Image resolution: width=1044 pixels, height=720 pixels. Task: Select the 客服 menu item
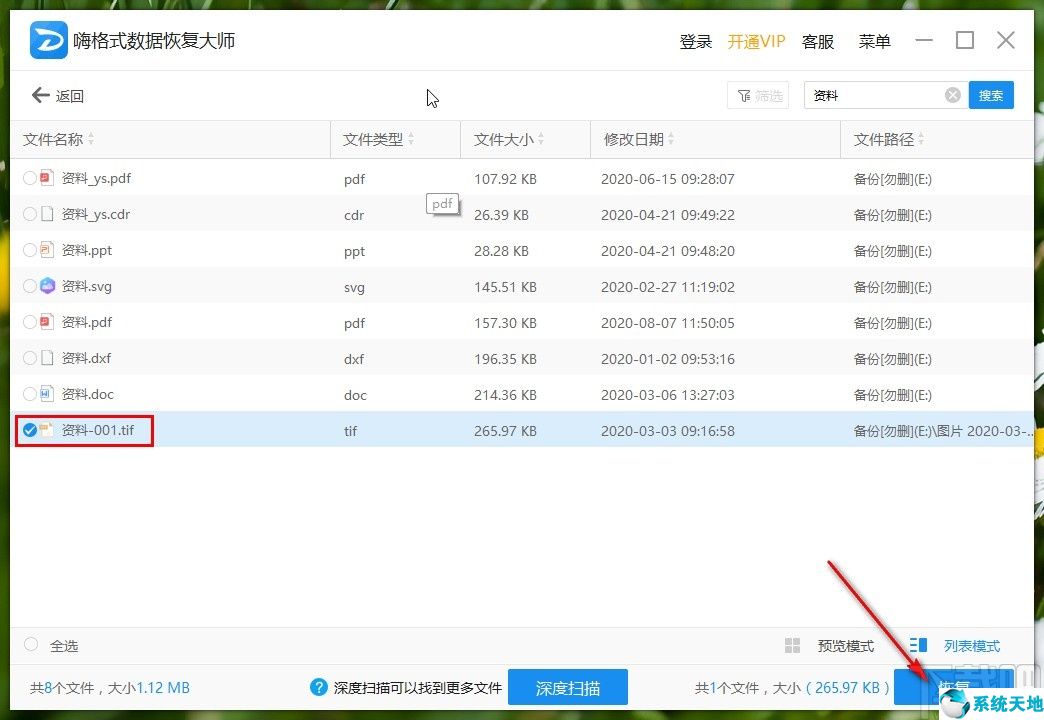coord(817,41)
